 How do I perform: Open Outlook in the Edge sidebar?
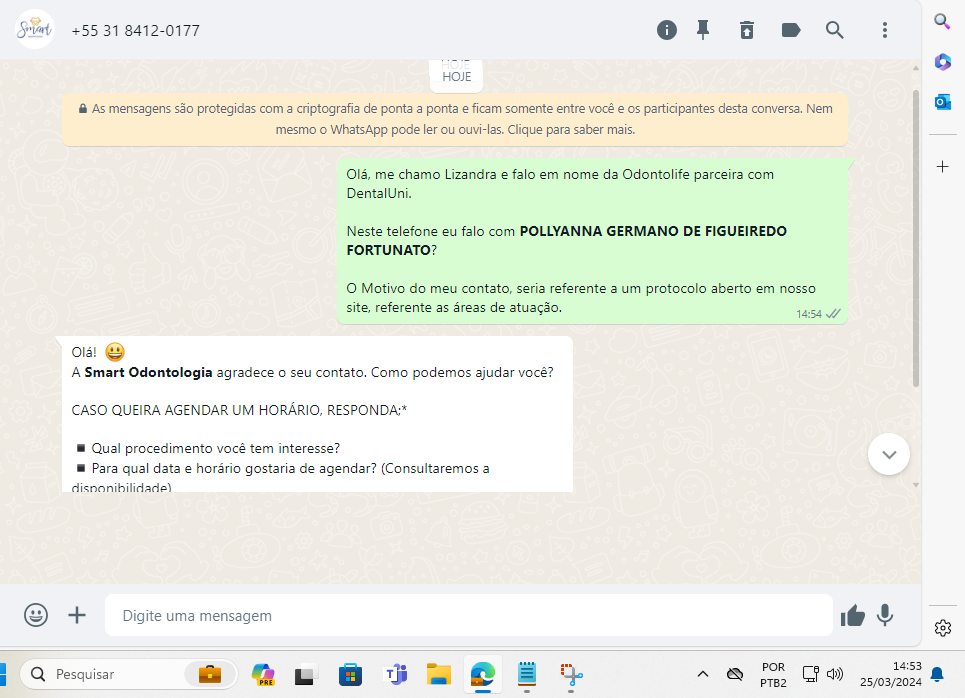click(942, 102)
